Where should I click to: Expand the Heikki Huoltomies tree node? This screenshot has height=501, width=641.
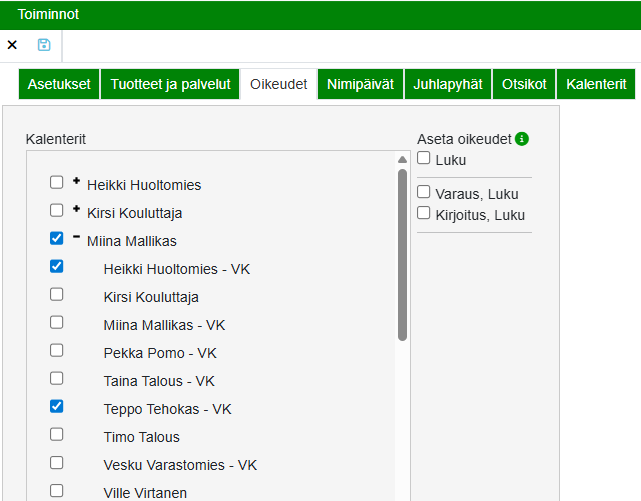tap(76, 181)
